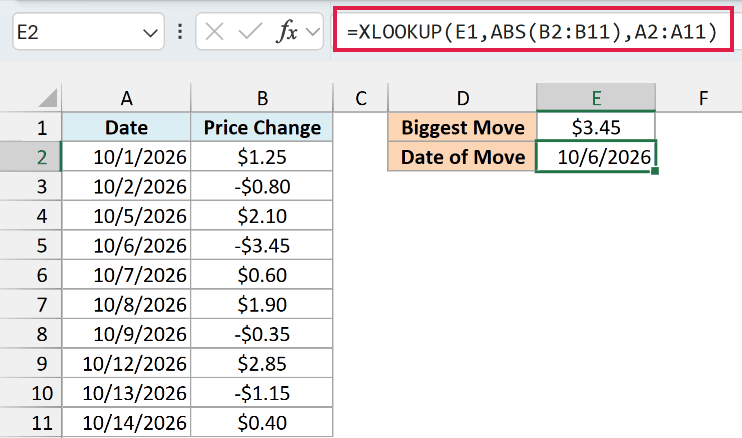
Task: Click the Price Change header cell
Action: (262, 127)
